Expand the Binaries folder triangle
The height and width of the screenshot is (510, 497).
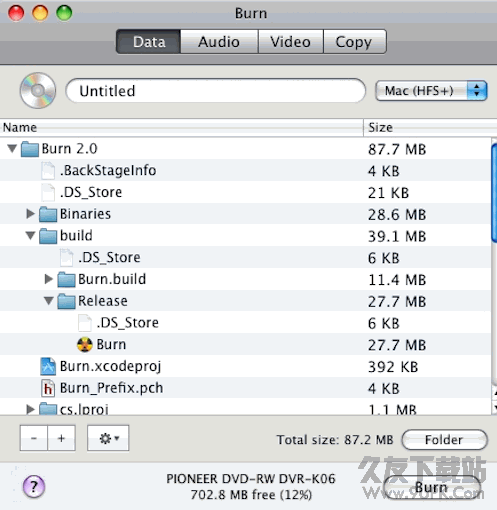[30, 214]
